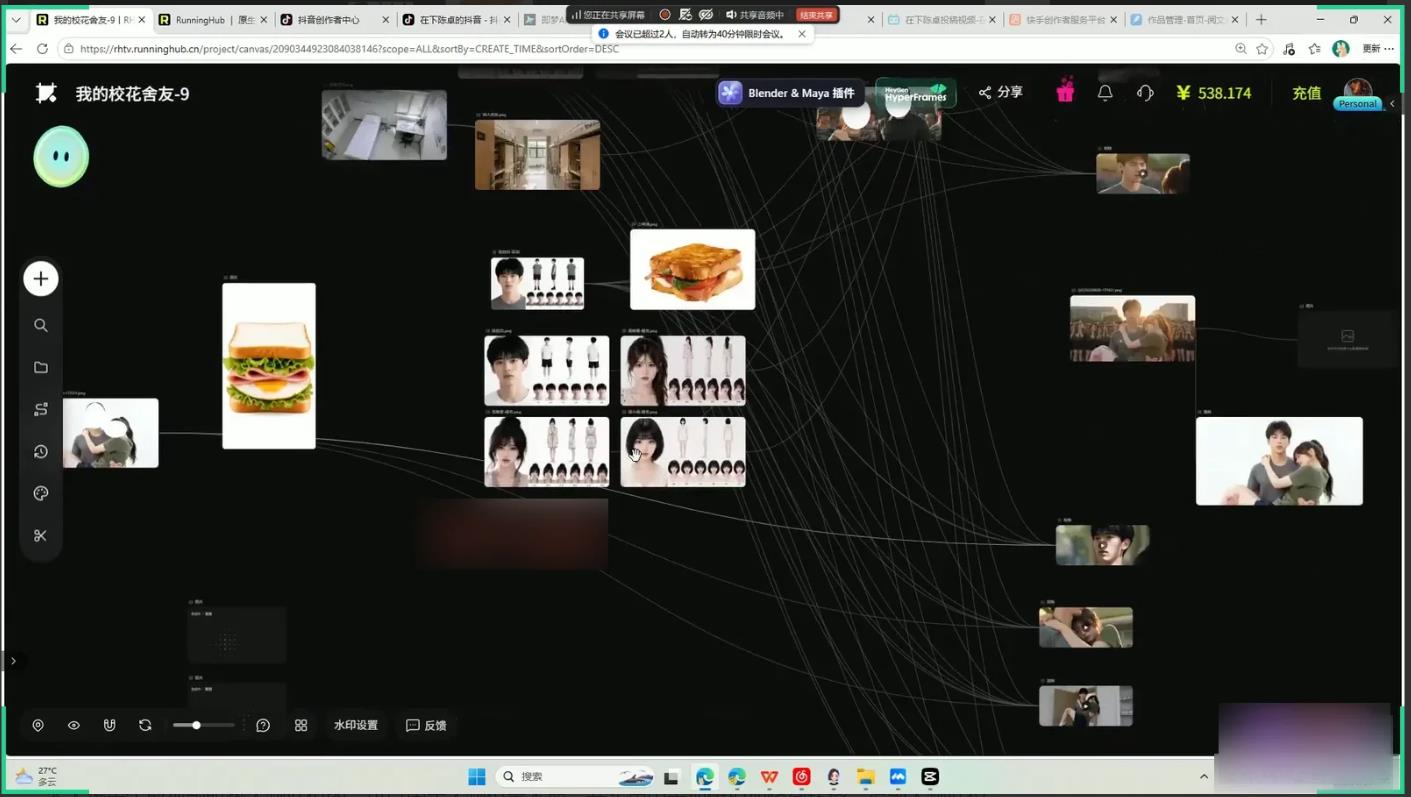The image size is (1411, 797).
Task: Open the pink gift icon
Action: pyautogui.click(x=1065, y=92)
